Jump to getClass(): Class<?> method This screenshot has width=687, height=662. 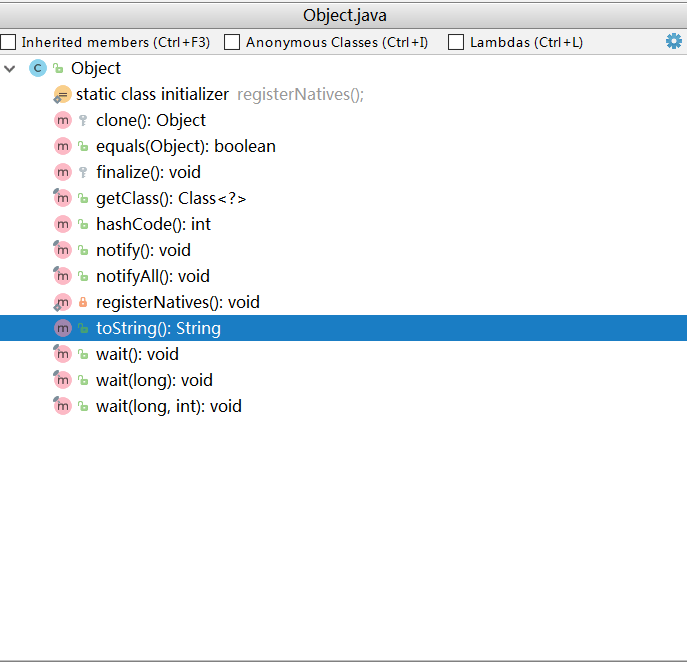pos(344,198)
